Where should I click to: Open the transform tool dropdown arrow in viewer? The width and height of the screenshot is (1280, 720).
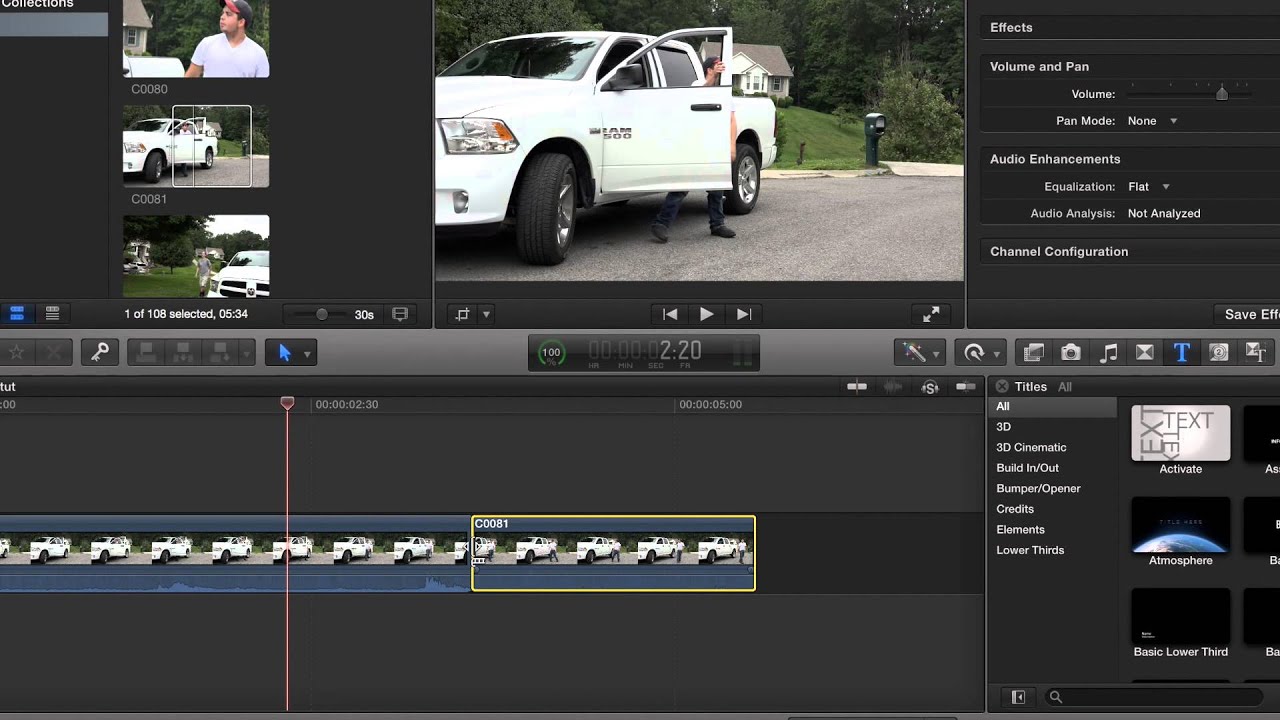pyautogui.click(x=487, y=314)
